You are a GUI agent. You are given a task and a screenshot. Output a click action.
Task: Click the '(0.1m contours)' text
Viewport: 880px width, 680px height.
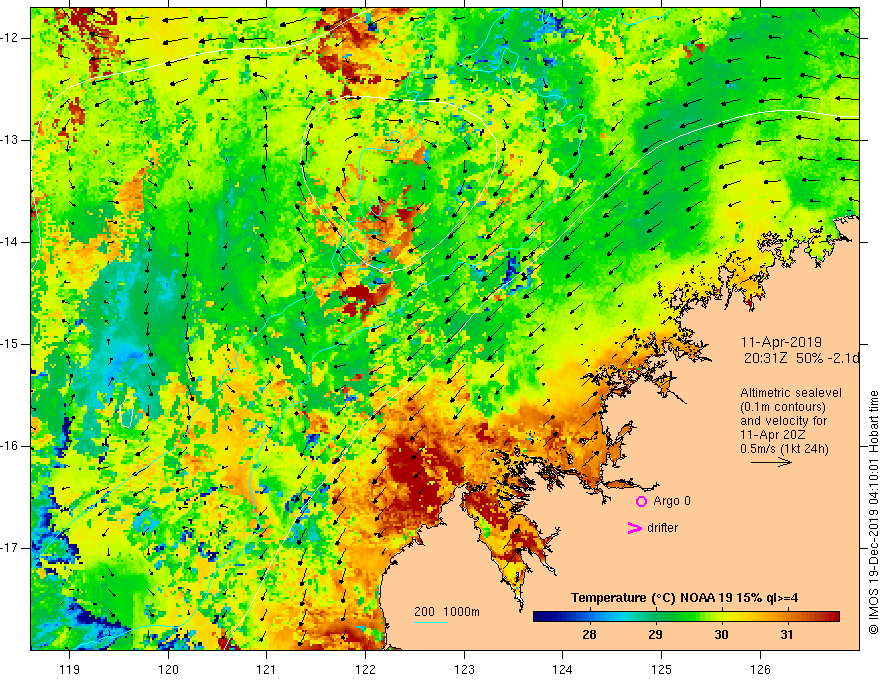tap(783, 407)
